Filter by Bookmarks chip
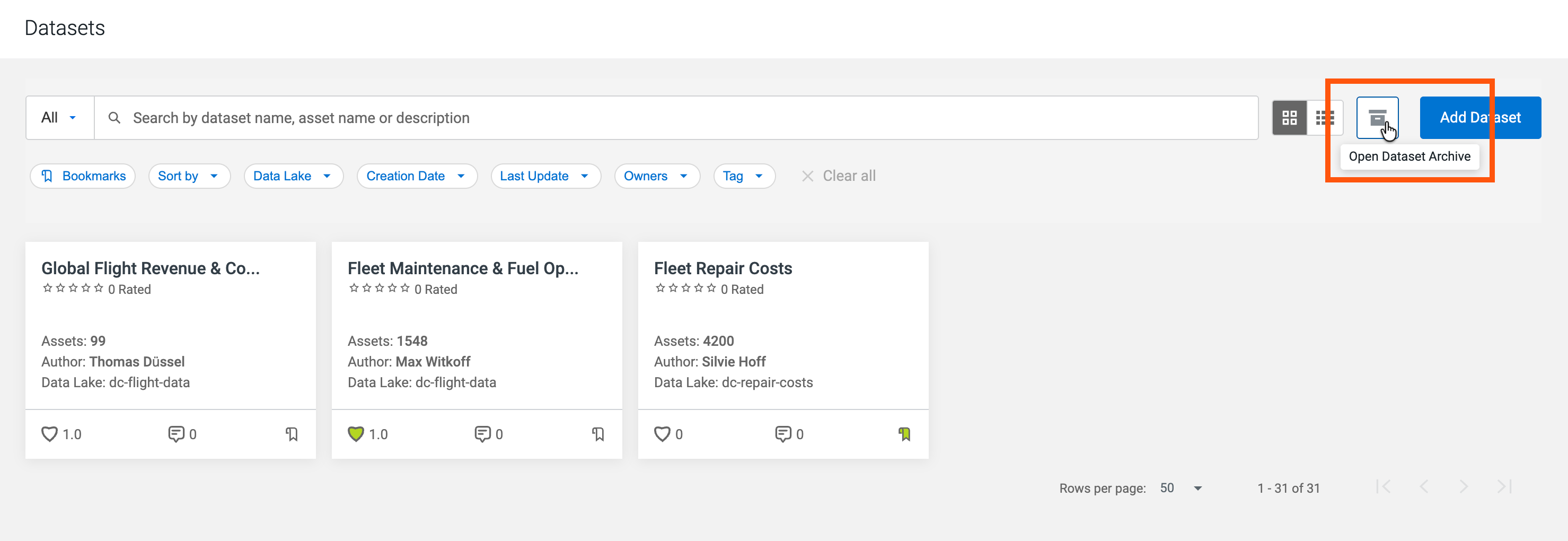This screenshot has height=541, width=1568. point(83,176)
